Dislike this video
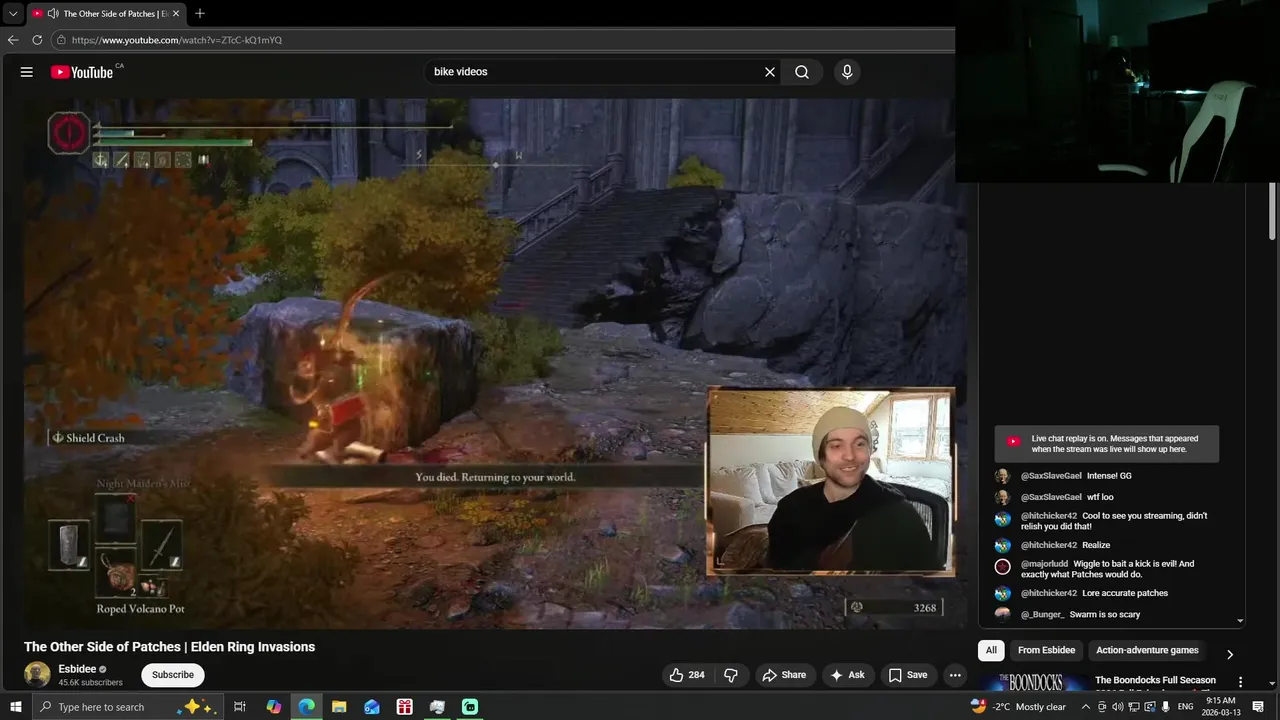Image resolution: width=1280 pixels, height=720 pixels. pyautogui.click(x=731, y=675)
